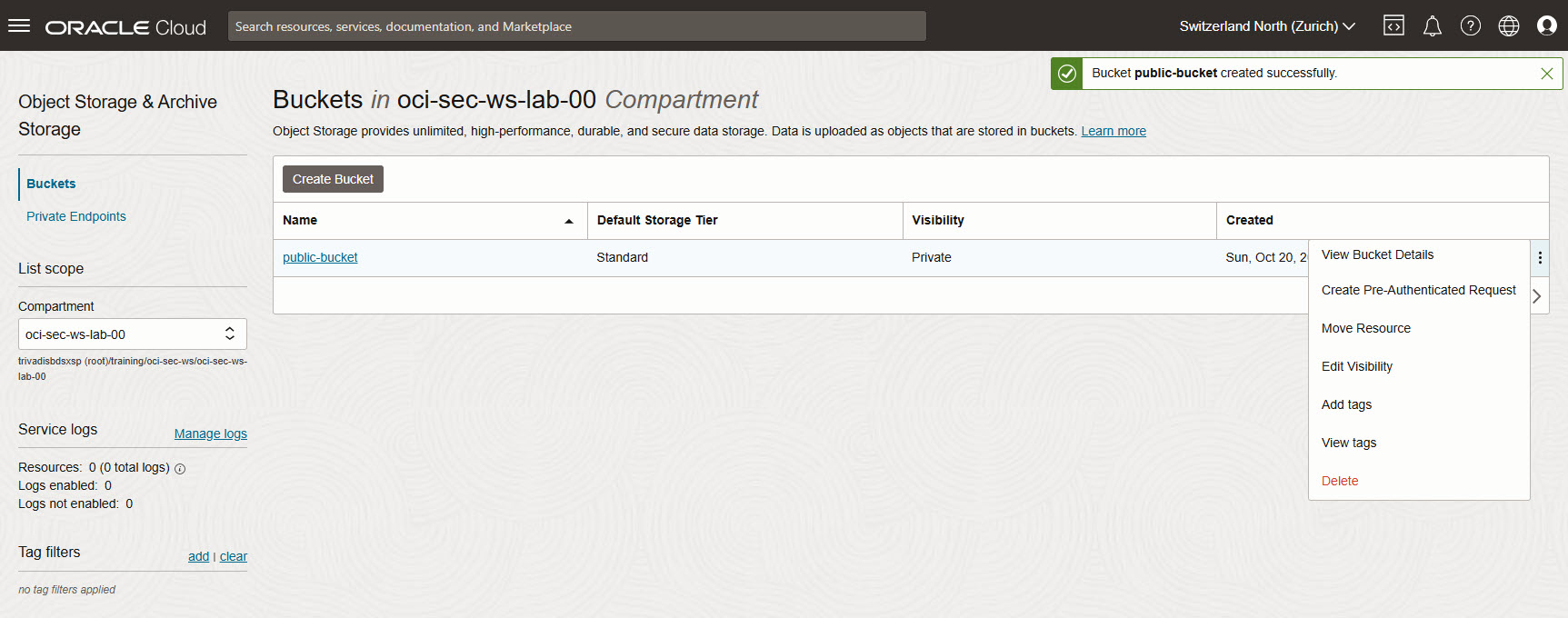Click the success checkmark icon in notification
Screen dimensions: 1568x618
[x=1067, y=74]
